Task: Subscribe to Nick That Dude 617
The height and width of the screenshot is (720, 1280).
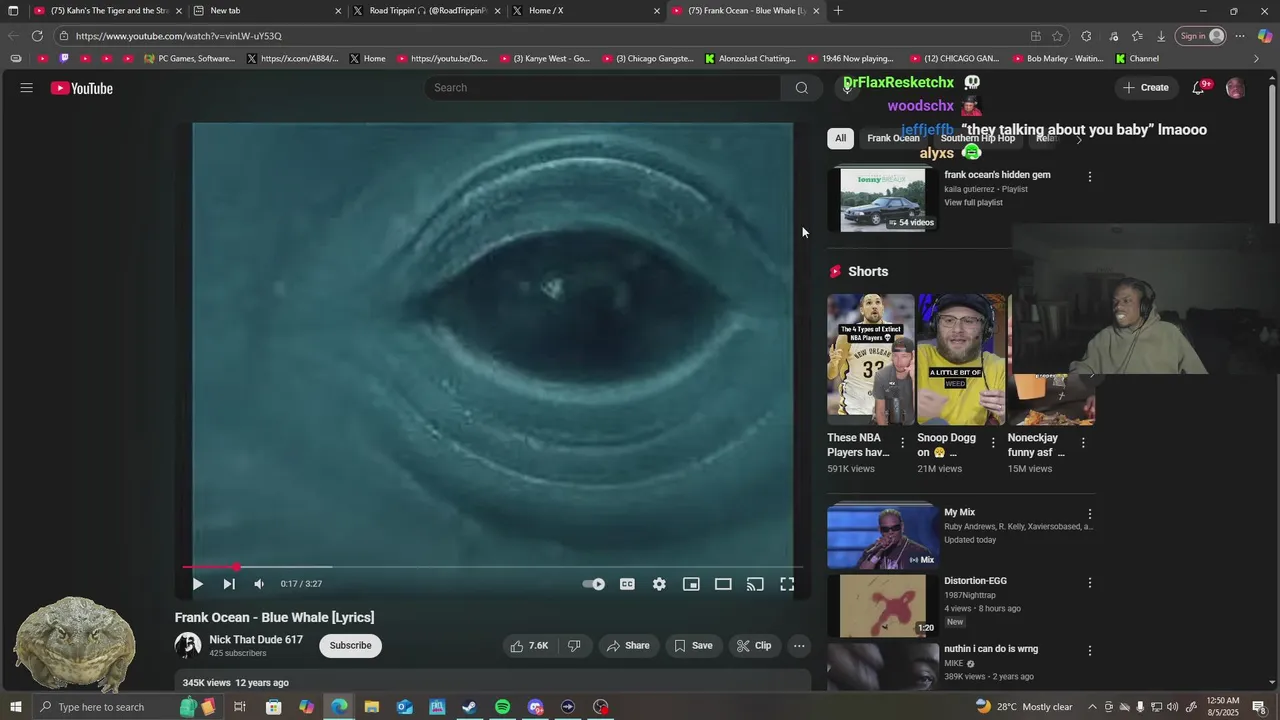Action: coord(350,646)
